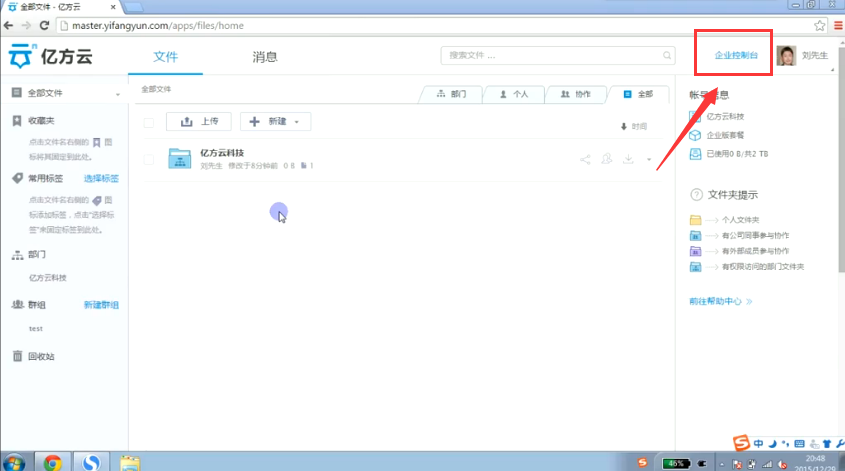Screen dimensions: 845x471
Task: Click the browser back arrow
Action: [9, 25]
